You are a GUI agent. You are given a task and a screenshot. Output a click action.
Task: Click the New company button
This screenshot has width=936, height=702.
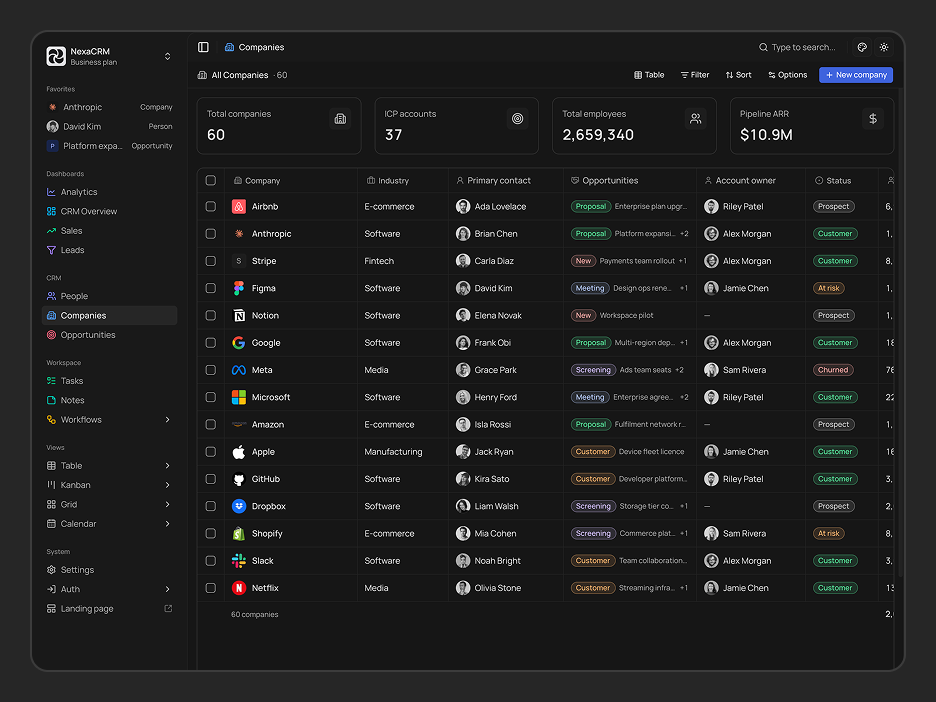tap(856, 75)
